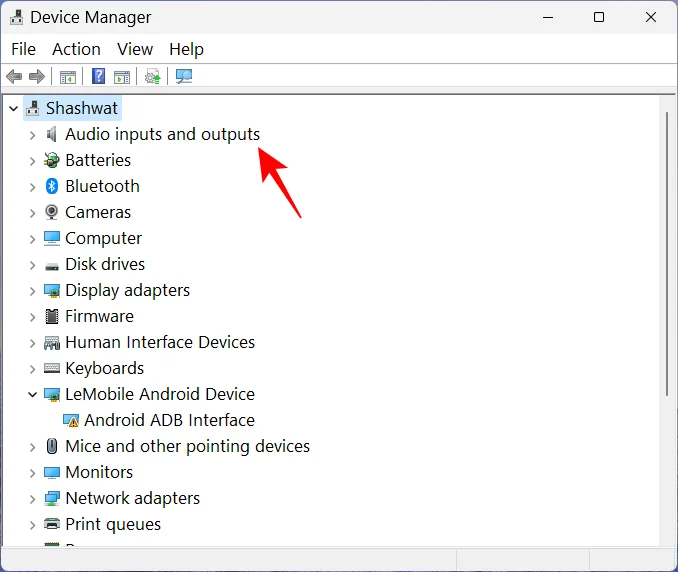Viewport: 678px width, 572px height.
Task: Select the Bluetooth label
Action: pos(102,186)
